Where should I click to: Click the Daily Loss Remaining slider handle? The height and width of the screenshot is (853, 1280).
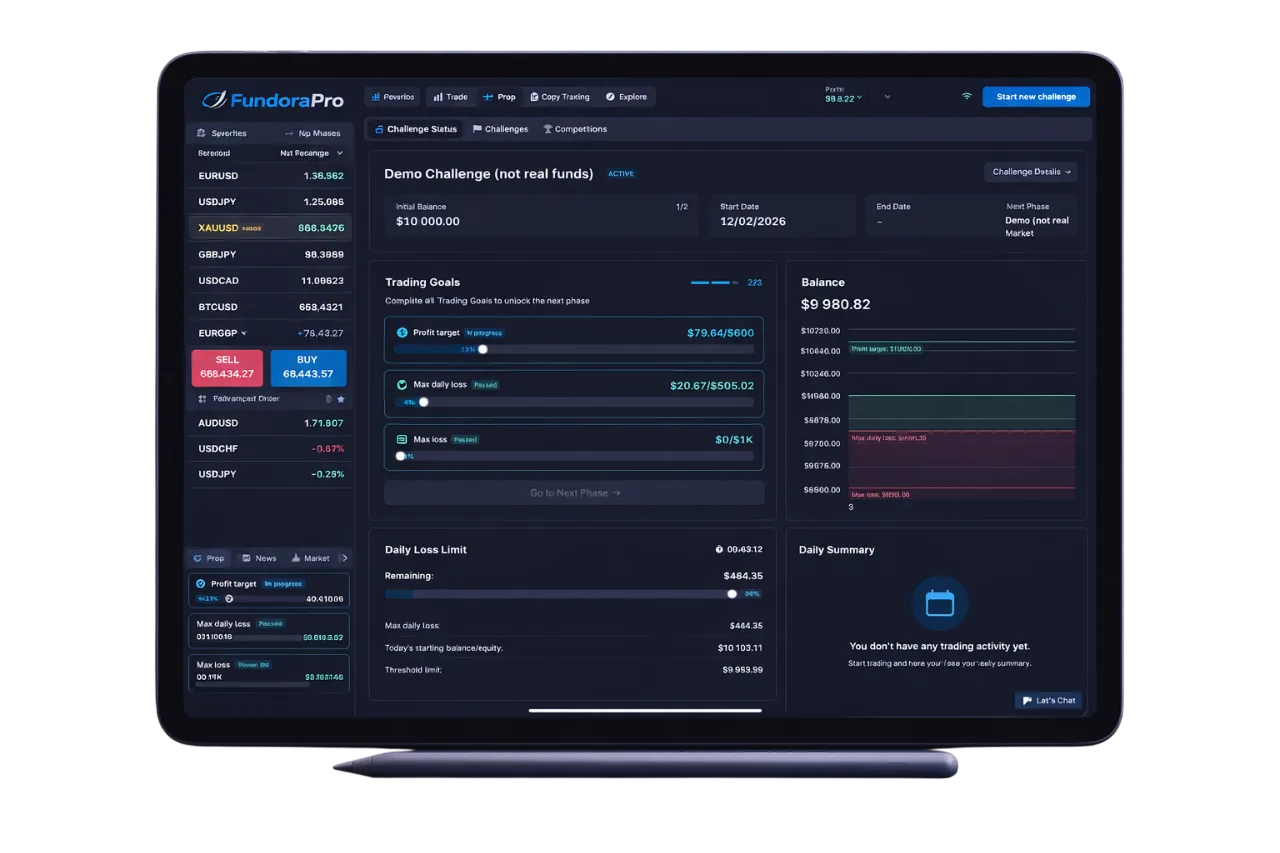tap(732, 594)
